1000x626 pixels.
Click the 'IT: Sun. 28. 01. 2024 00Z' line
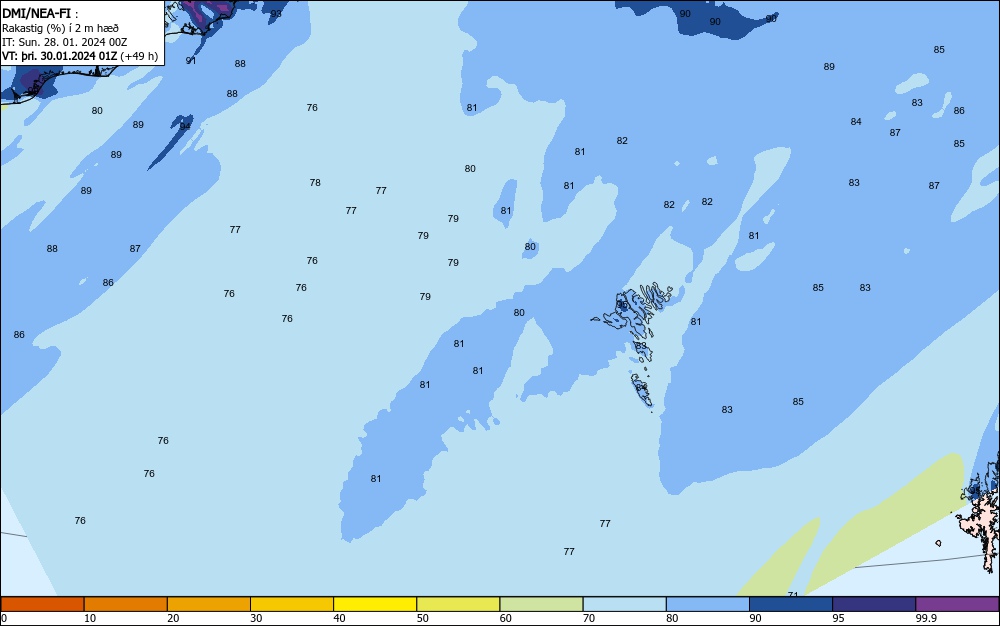64,42
